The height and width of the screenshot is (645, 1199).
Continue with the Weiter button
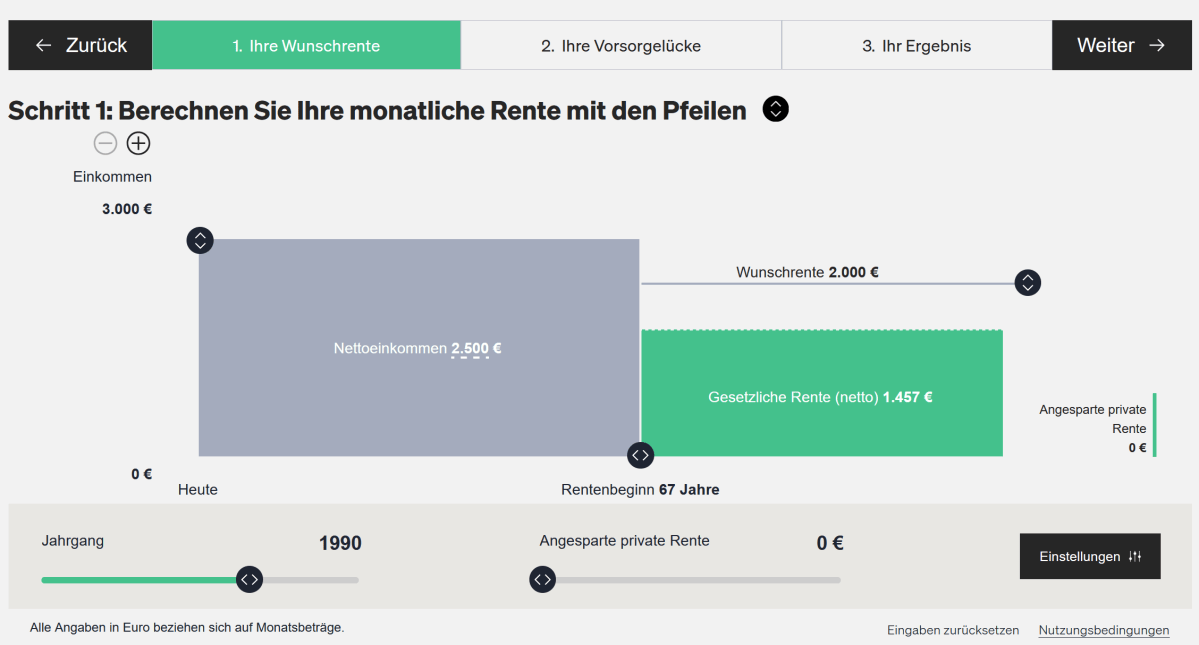pos(1121,45)
